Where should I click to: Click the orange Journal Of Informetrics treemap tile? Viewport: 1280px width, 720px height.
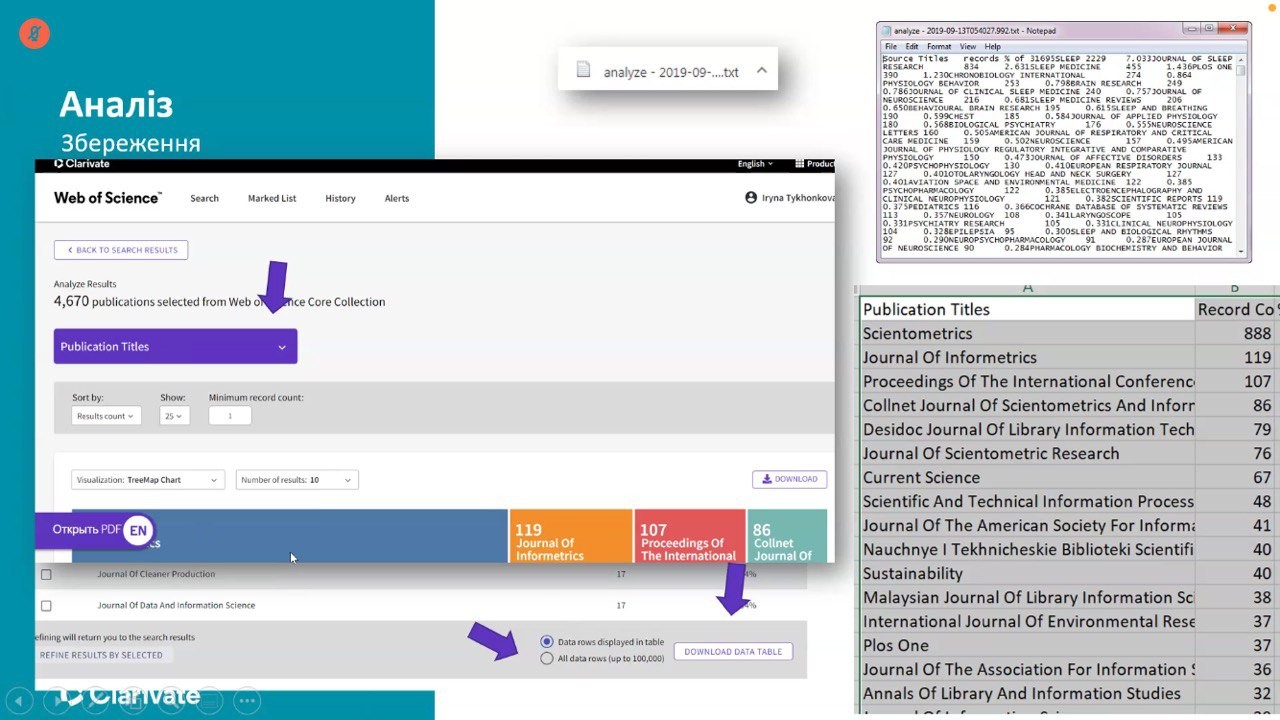tap(570, 536)
